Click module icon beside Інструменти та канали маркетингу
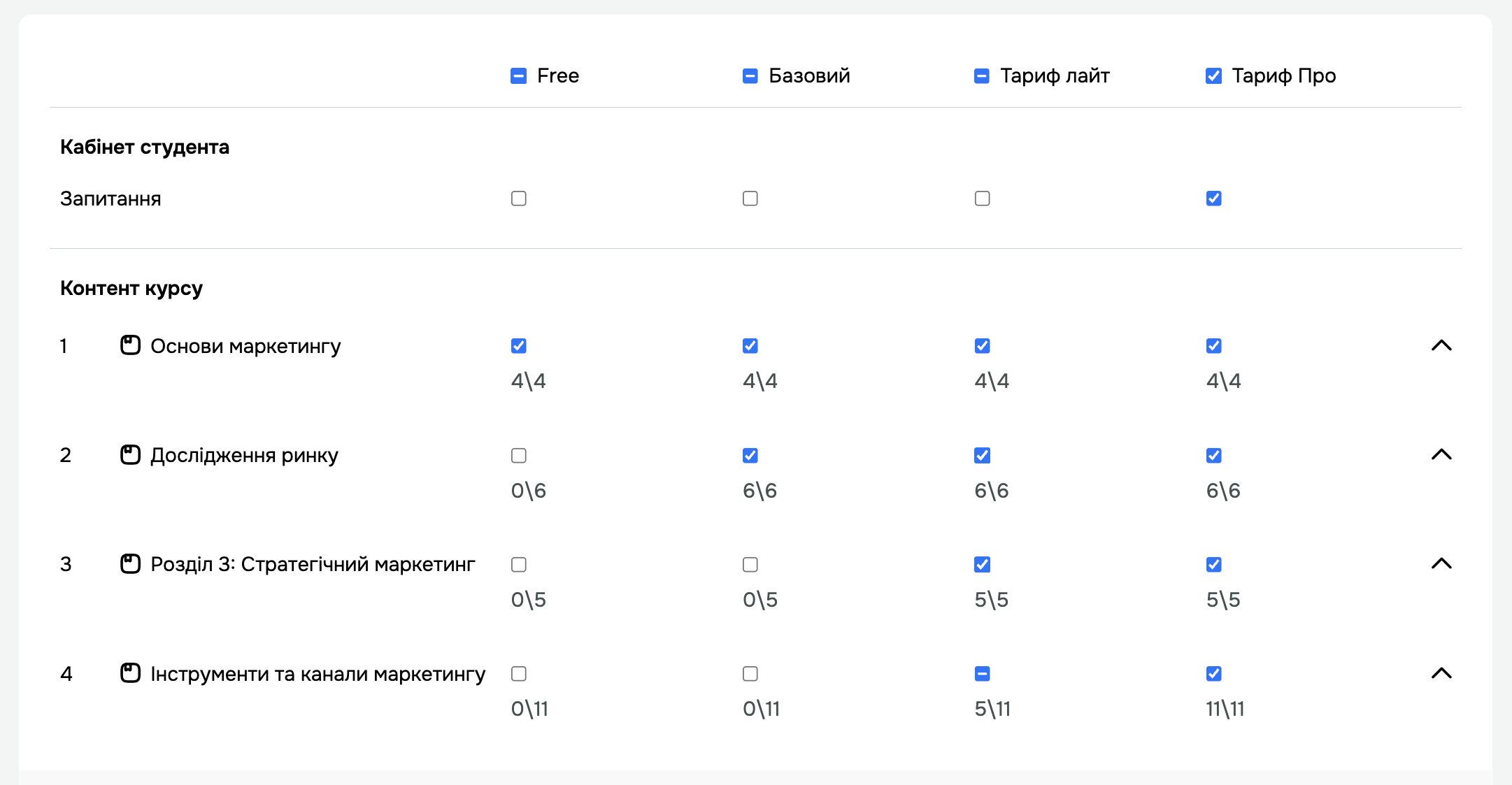The image size is (1512, 785). (130, 673)
